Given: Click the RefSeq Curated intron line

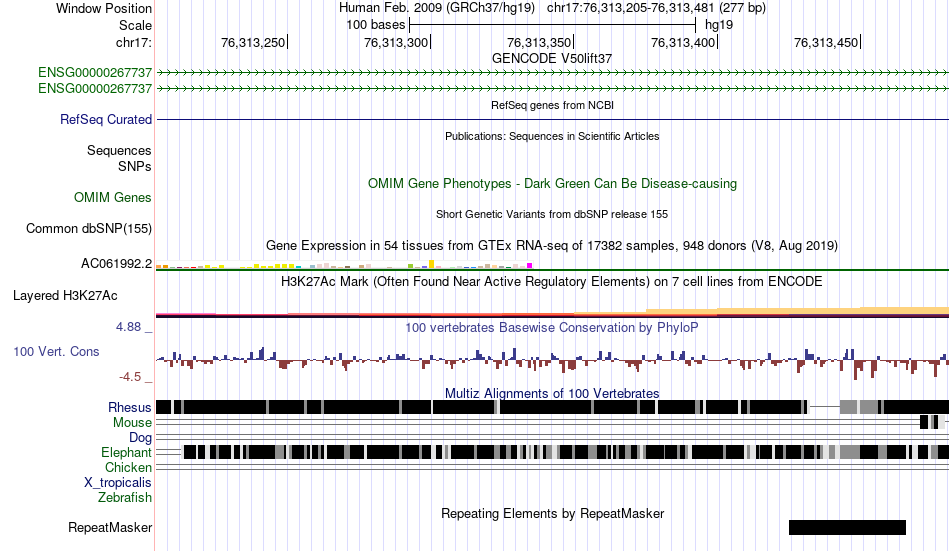Looking at the screenshot, I should 553,119.
